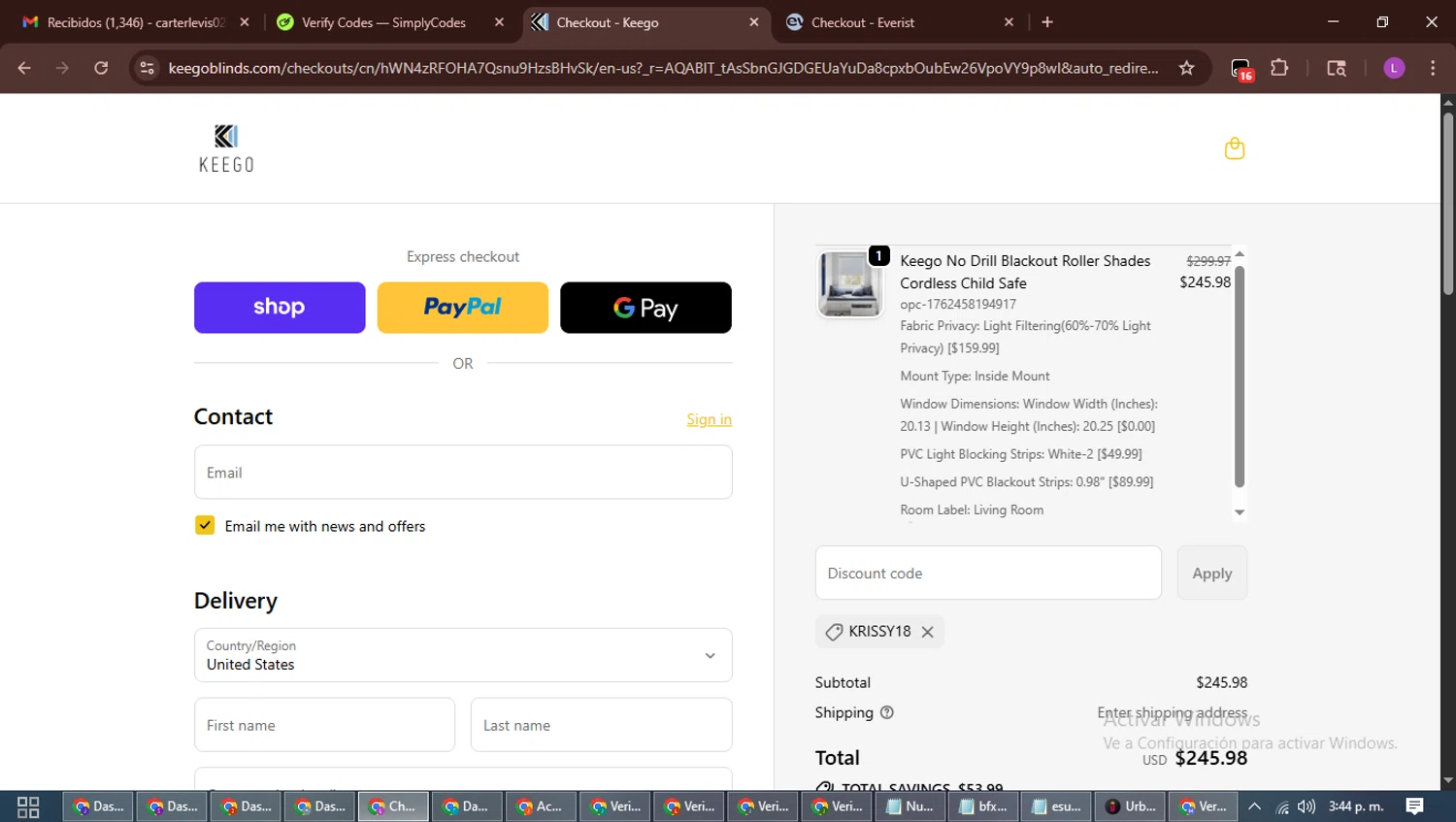Close the Checkout - Everist tab
Viewport: 1456px width, 822px height.
coord(1009,22)
